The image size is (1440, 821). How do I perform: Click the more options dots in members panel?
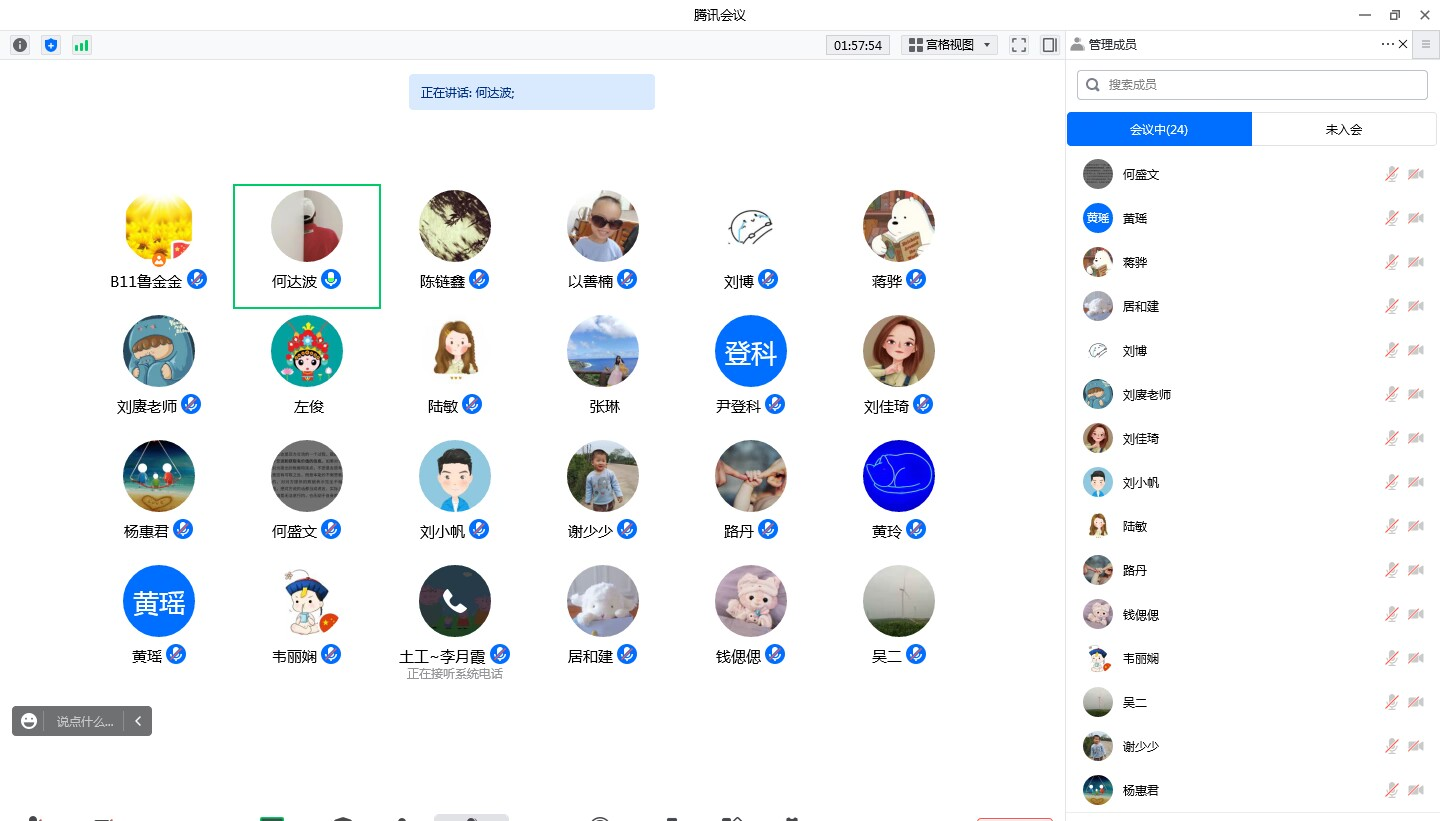tap(1387, 44)
